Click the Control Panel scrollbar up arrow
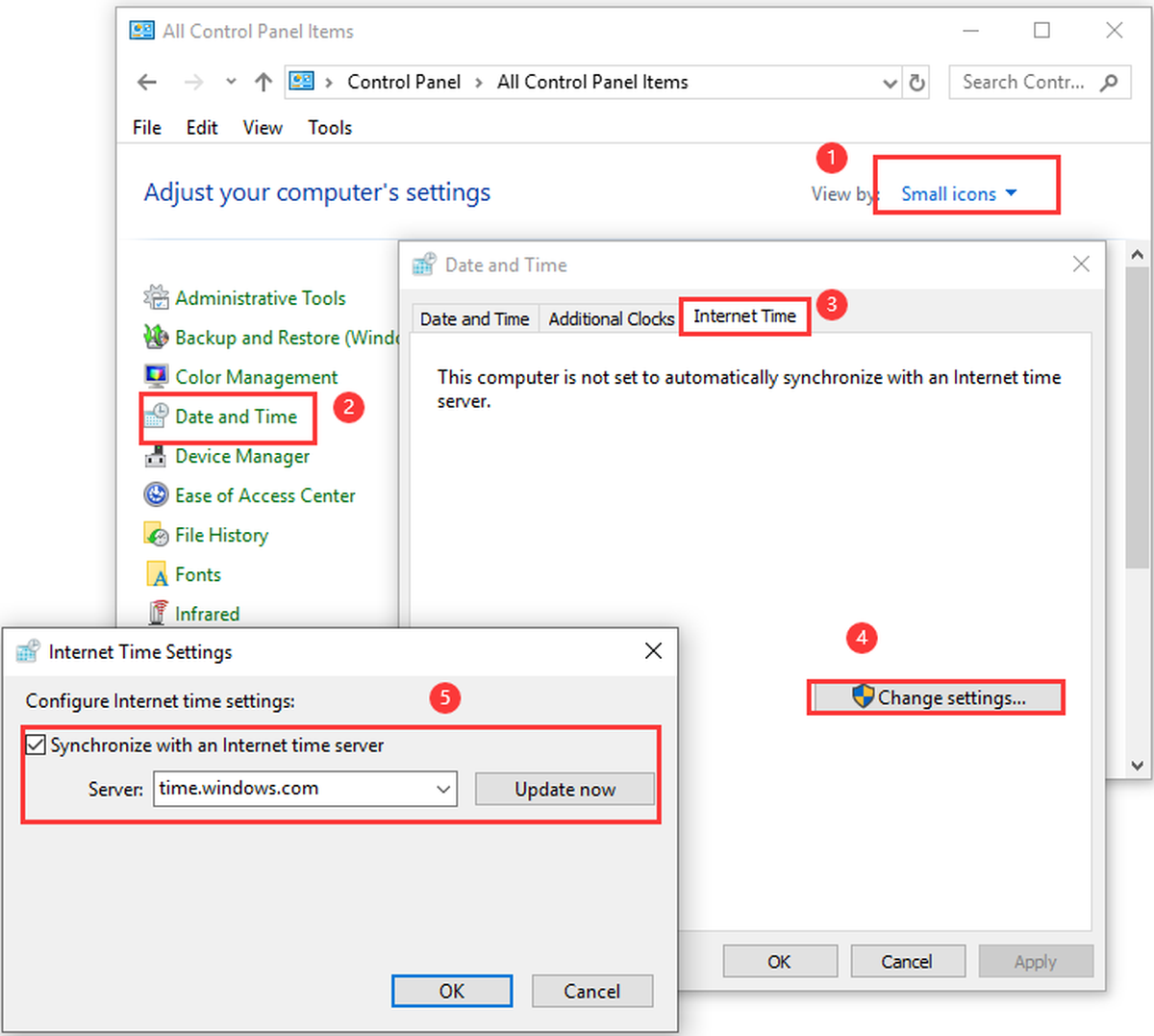 click(1138, 255)
